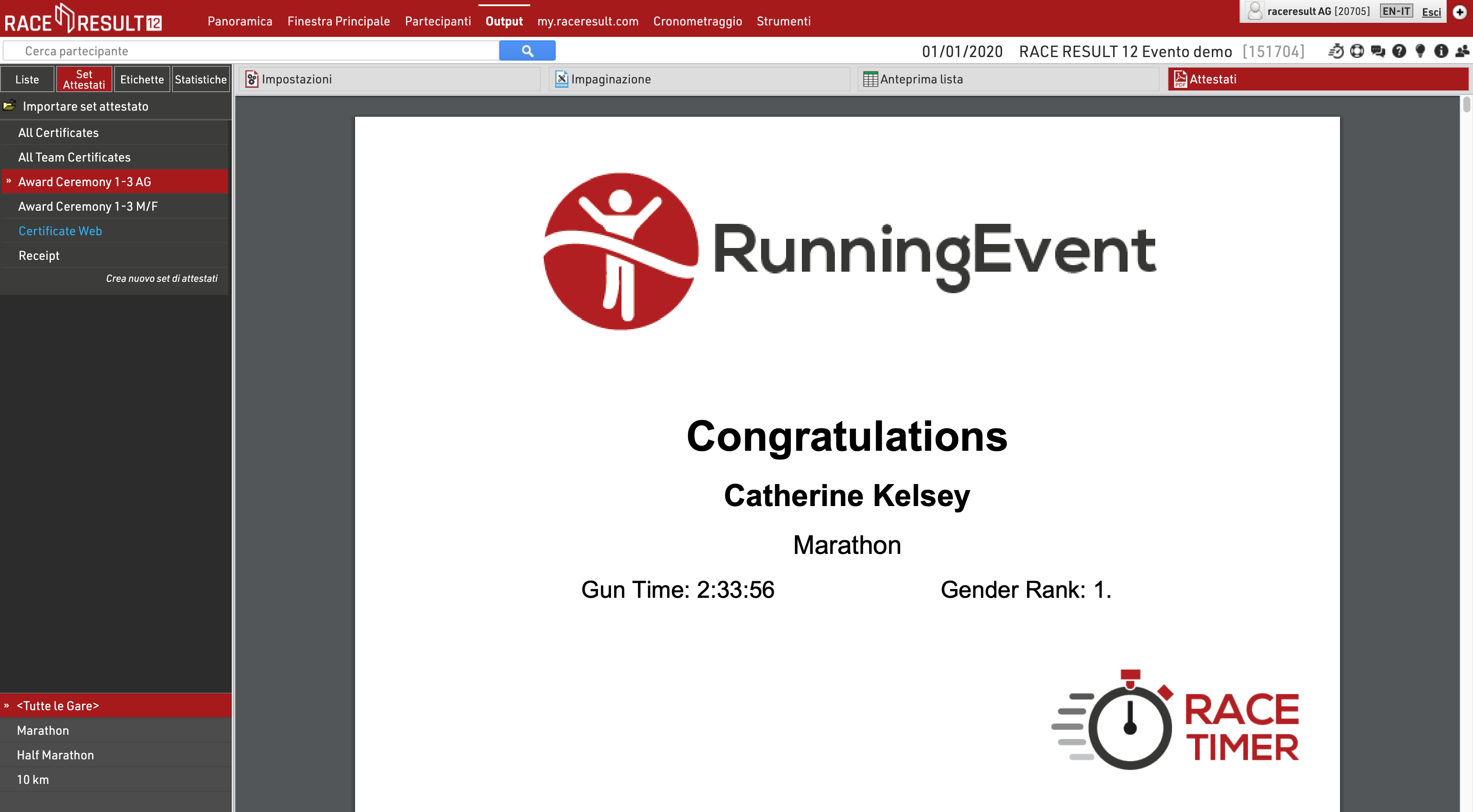This screenshot has height=812, width=1473.
Task: Open the lifebuoy support icon
Action: pos(1357,51)
